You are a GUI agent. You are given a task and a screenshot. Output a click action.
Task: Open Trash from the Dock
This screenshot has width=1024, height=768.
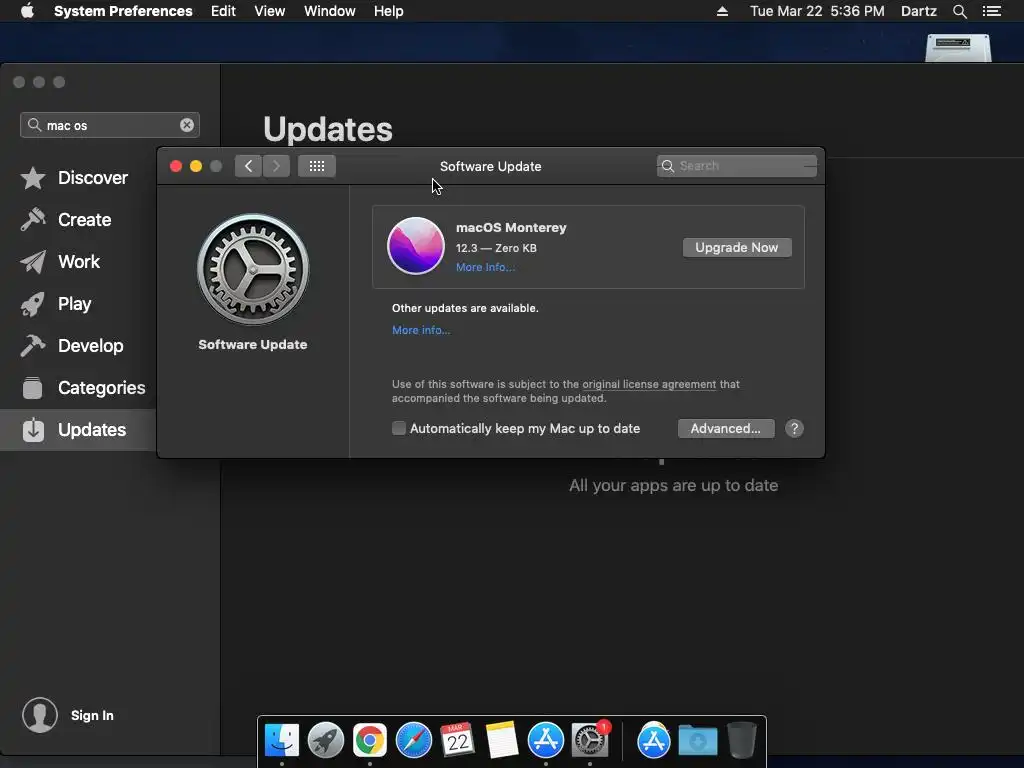[x=741, y=741]
